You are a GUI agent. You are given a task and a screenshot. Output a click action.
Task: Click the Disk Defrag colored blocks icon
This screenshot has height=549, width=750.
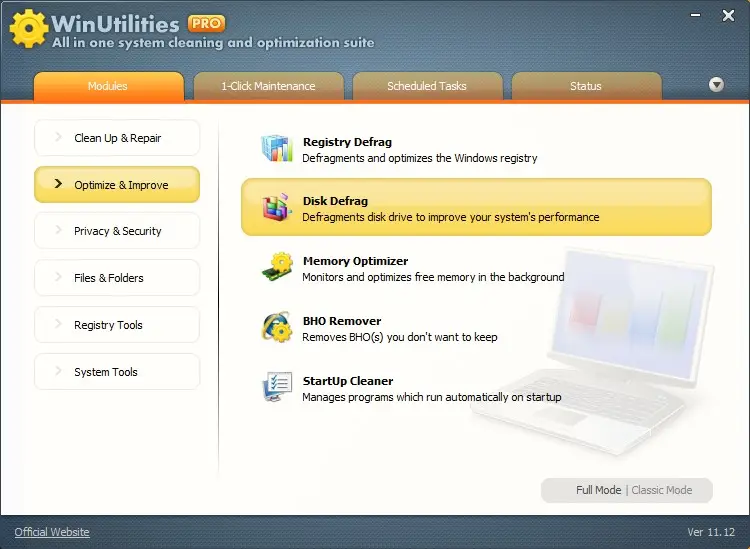pos(277,208)
